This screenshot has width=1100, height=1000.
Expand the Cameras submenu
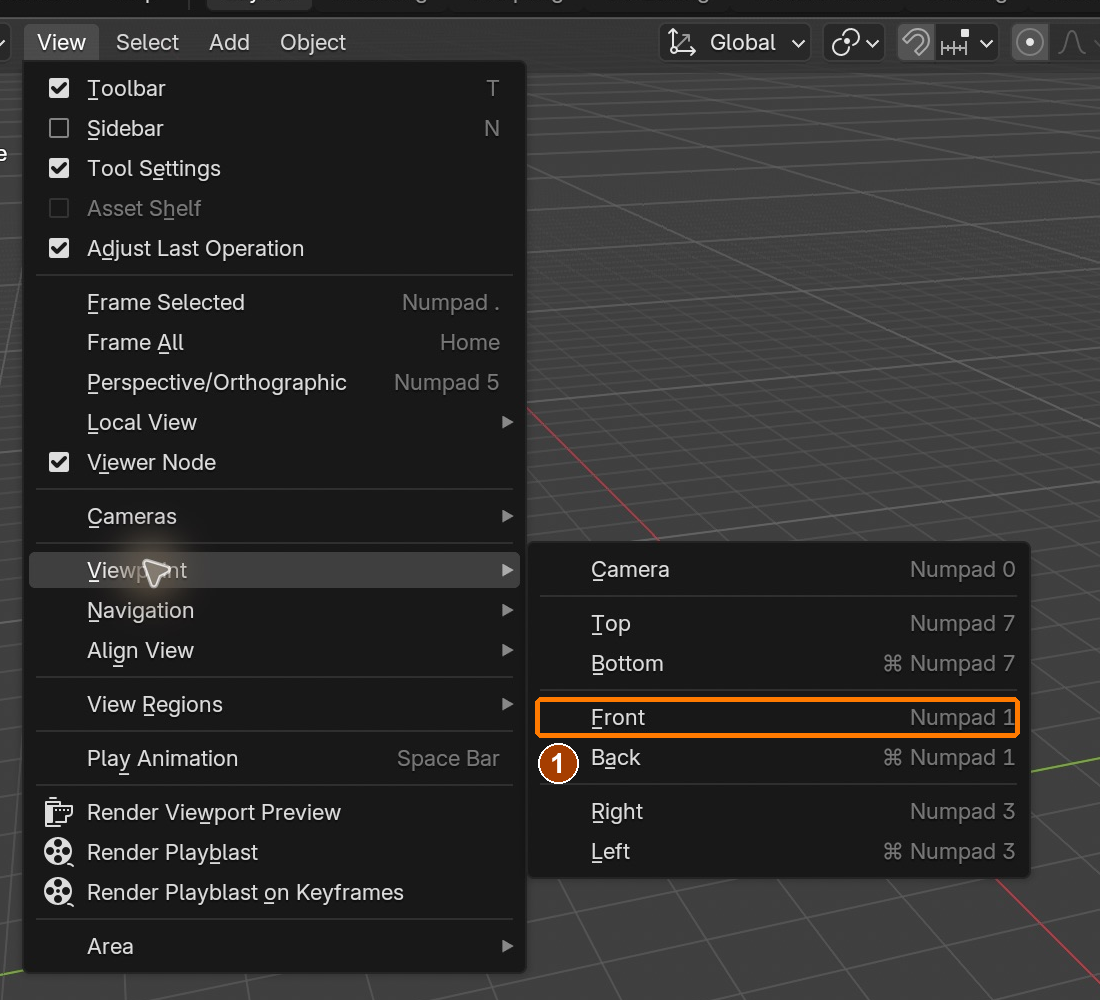point(274,516)
